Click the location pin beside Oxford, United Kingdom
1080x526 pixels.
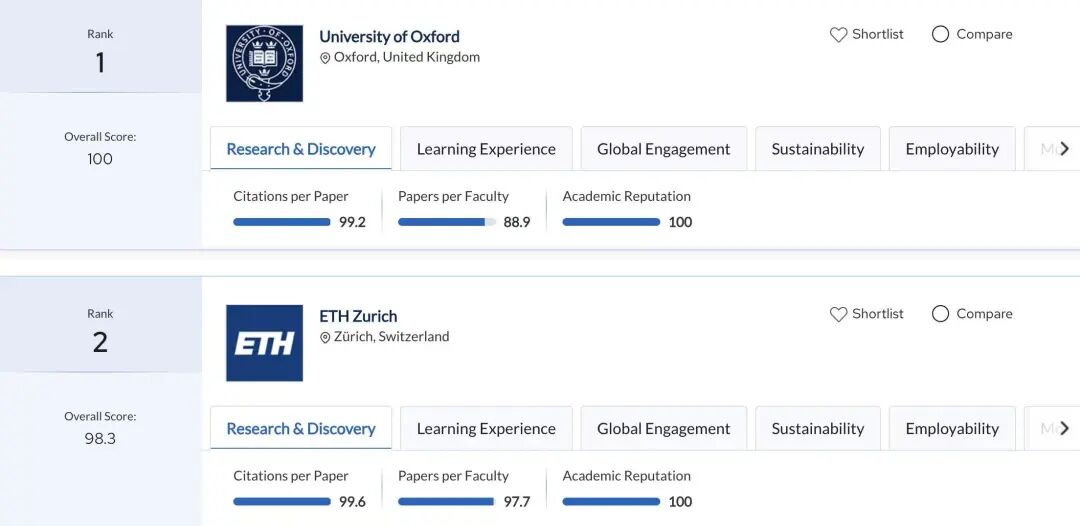[325, 58]
